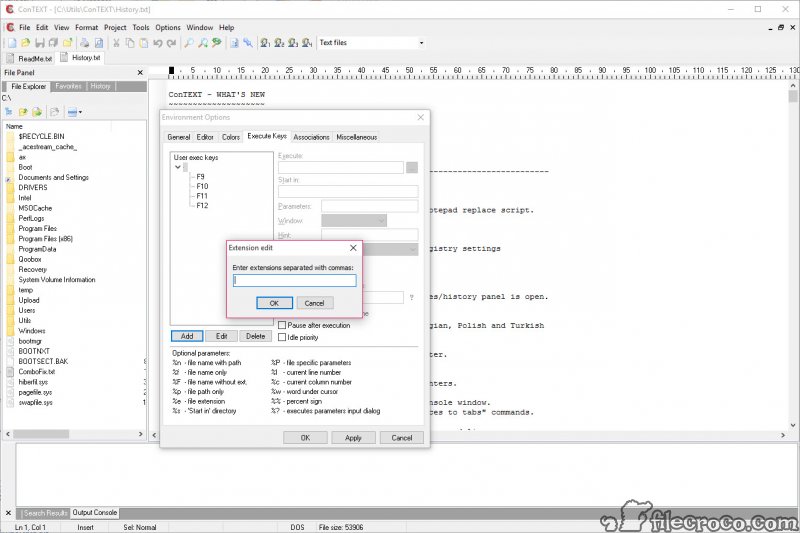Collapse the user exec keys tree chevron
Screen dimensions: 800x533
click(x=178, y=167)
